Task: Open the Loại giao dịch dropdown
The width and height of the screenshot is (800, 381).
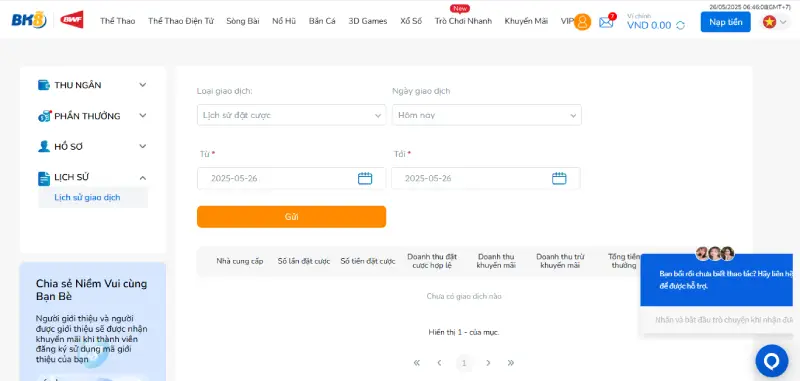Action: pyautogui.click(x=291, y=115)
